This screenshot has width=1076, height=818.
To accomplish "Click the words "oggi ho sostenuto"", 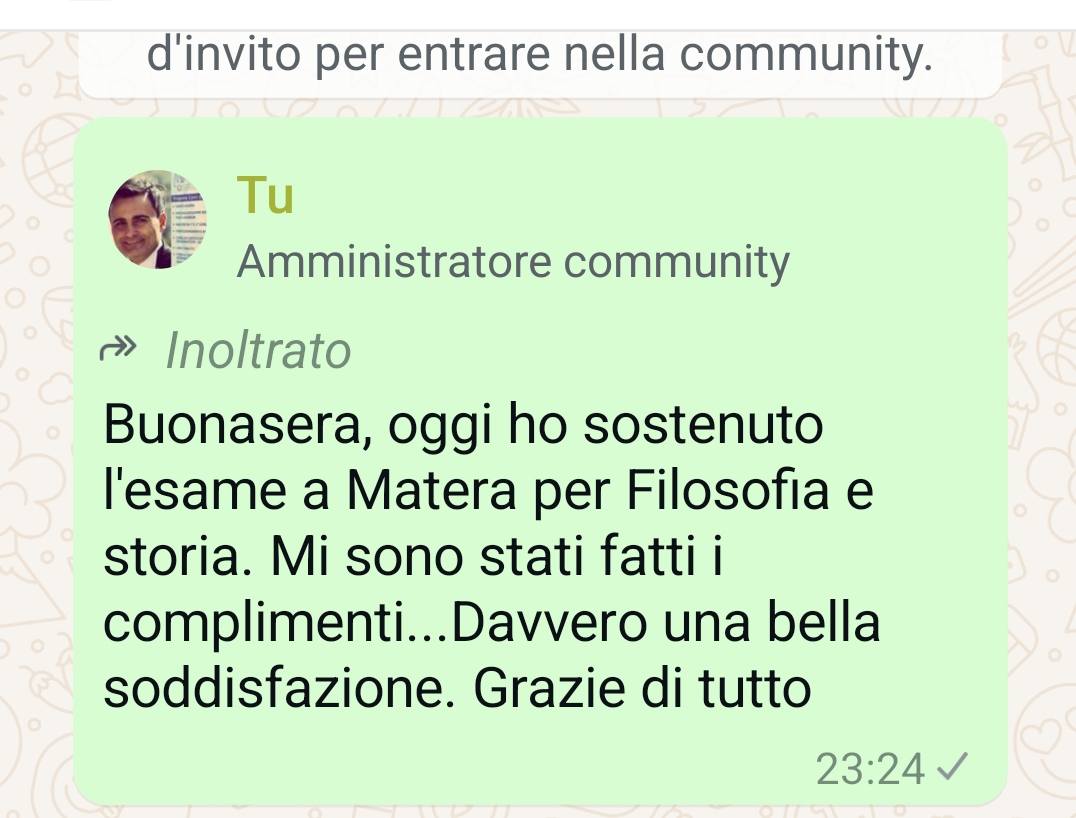I will [605, 425].
